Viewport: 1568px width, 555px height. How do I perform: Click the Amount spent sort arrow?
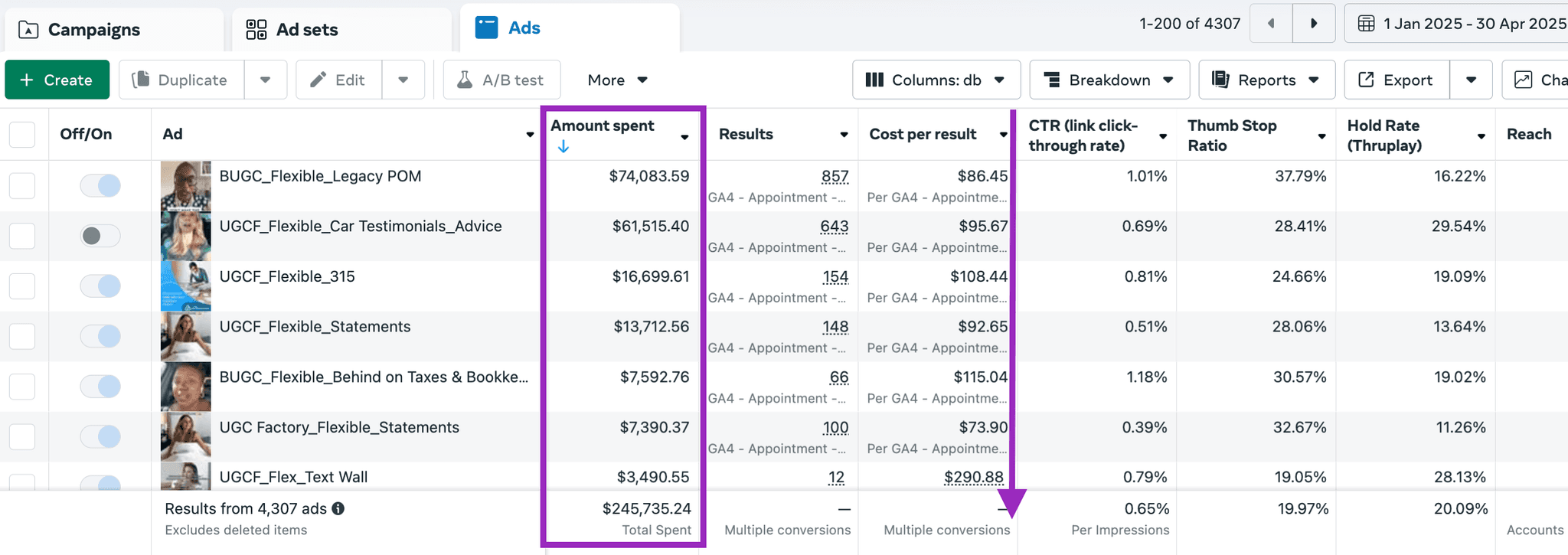click(563, 146)
